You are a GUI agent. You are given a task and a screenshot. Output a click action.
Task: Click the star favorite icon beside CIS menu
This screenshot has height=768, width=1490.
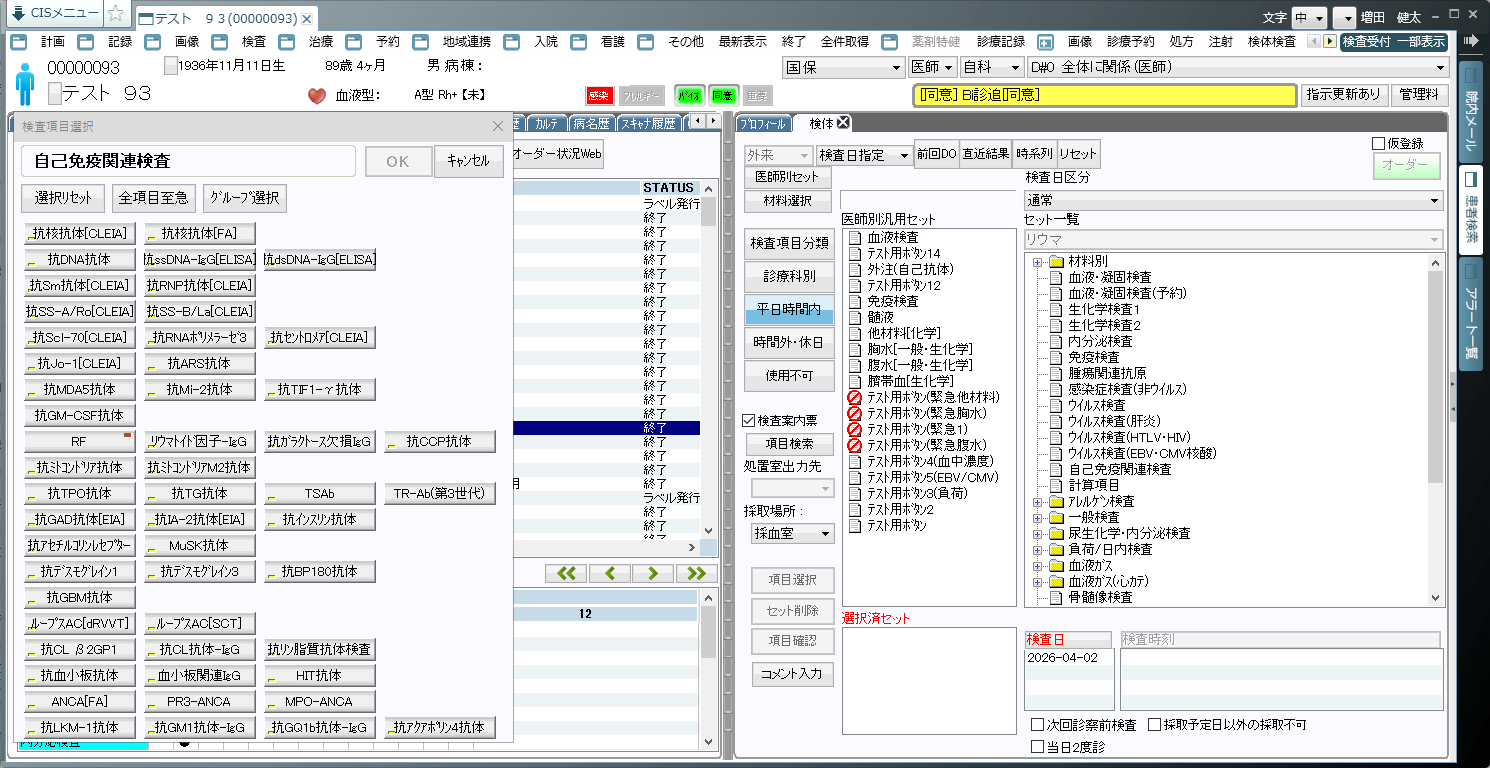tap(116, 14)
